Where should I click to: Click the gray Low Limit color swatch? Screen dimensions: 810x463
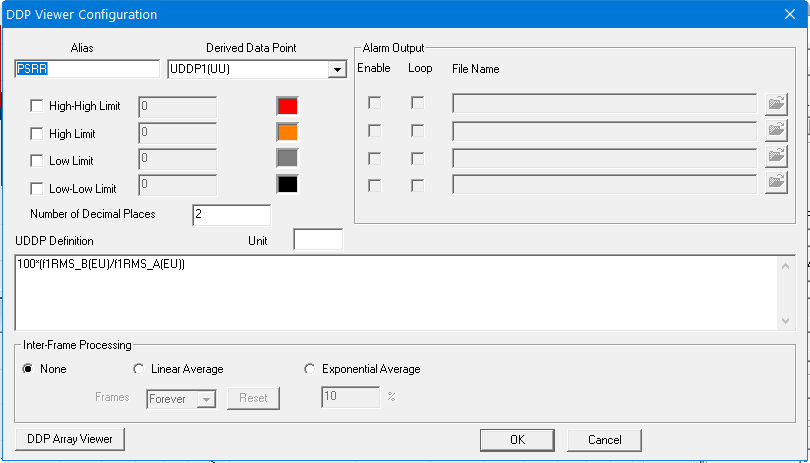click(287, 159)
